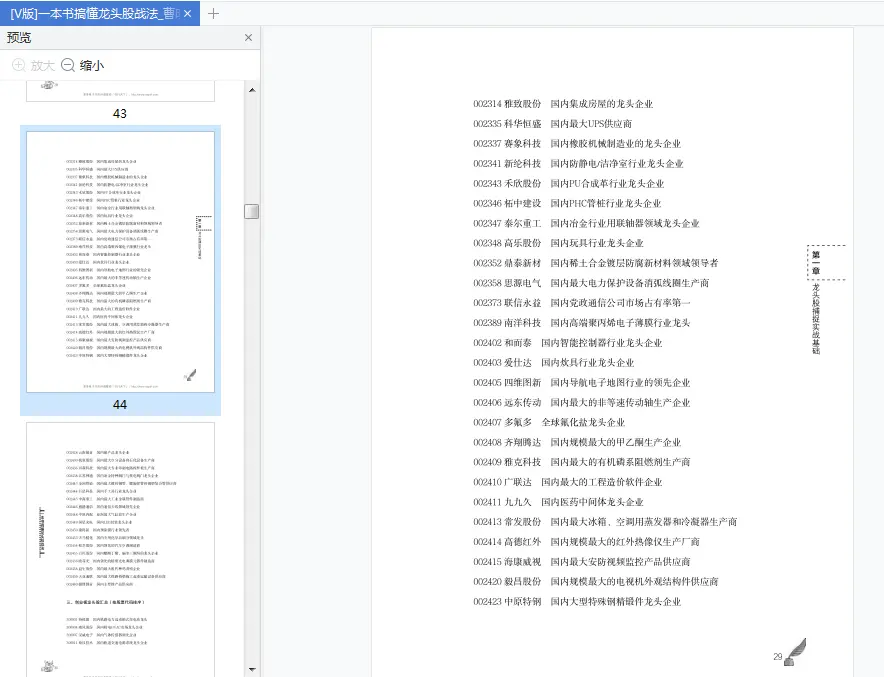Click the 放大 text label

[43, 65]
